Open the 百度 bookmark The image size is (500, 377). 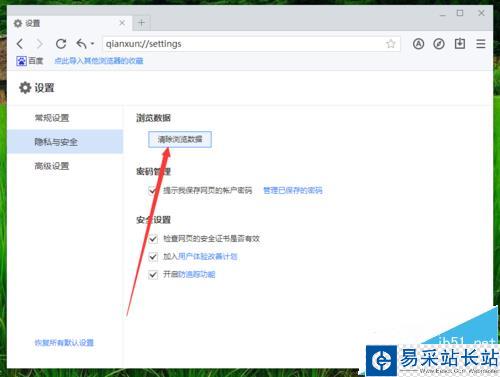(x=30, y=61)
